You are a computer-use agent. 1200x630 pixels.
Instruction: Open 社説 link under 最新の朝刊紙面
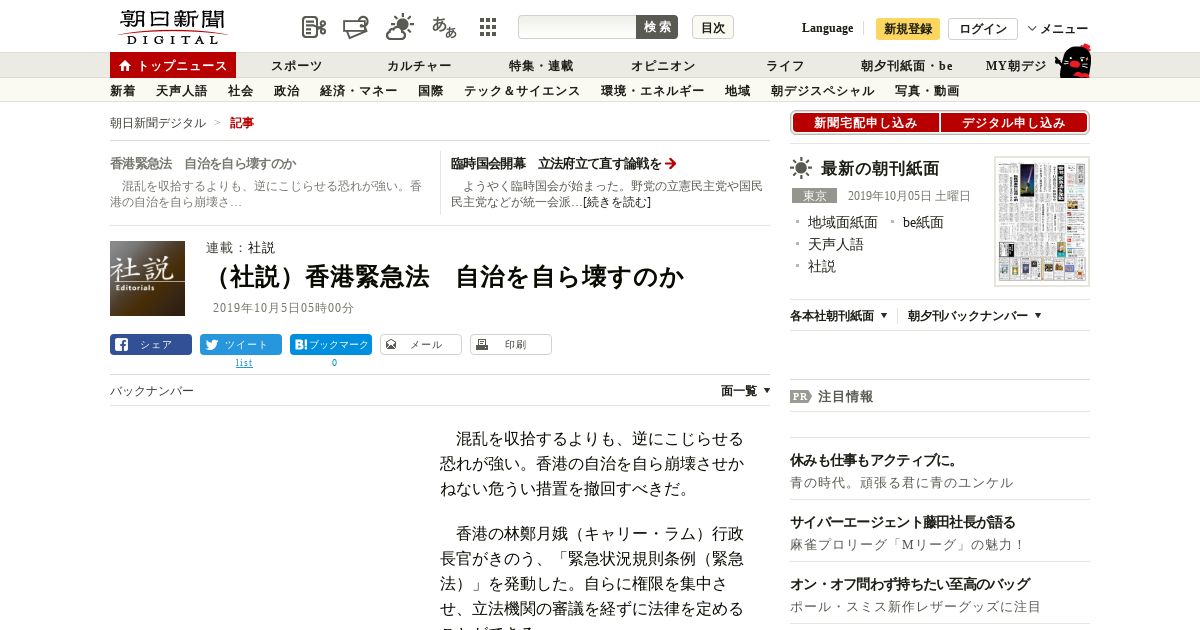coord(822,266)
